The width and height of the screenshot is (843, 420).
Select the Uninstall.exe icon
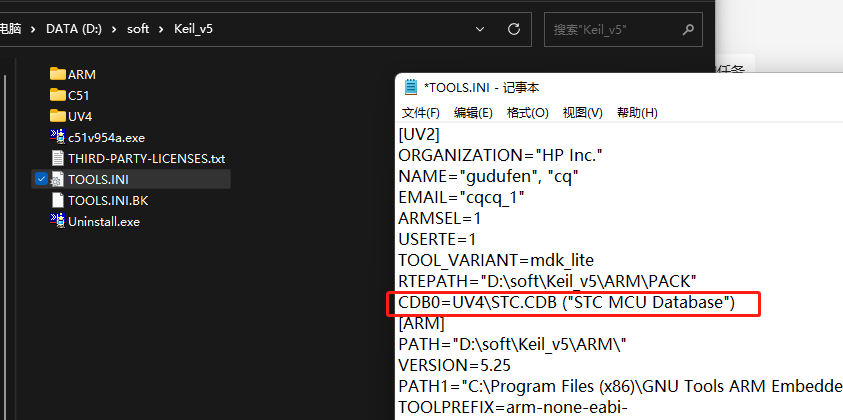click(58, 221)
